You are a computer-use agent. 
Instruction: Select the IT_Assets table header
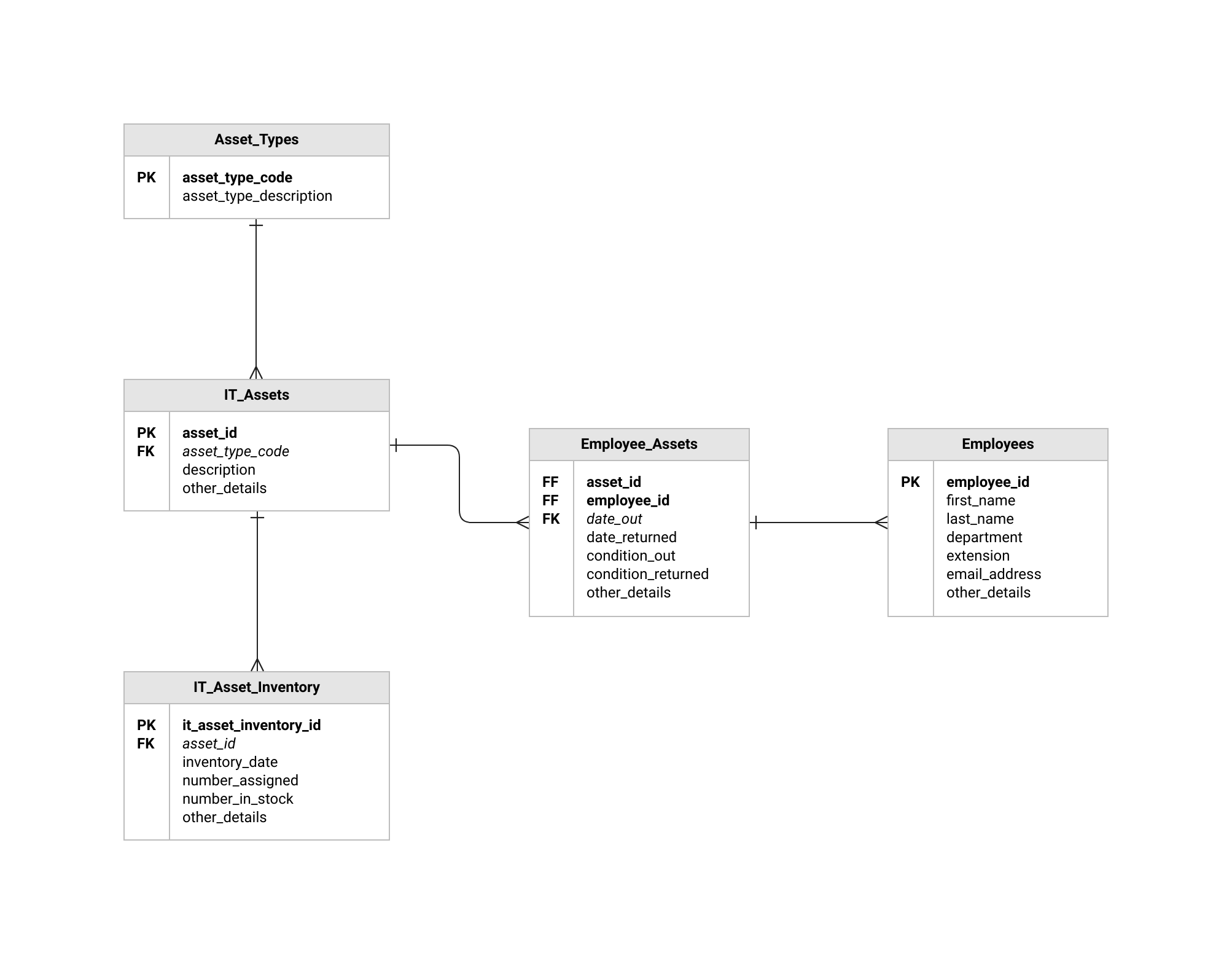pos(256,395)
